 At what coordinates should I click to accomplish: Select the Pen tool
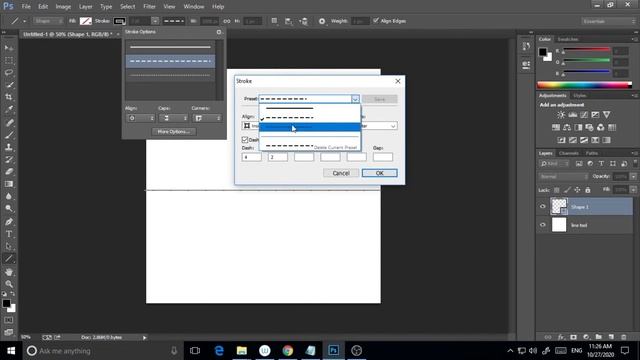[9, 222]
